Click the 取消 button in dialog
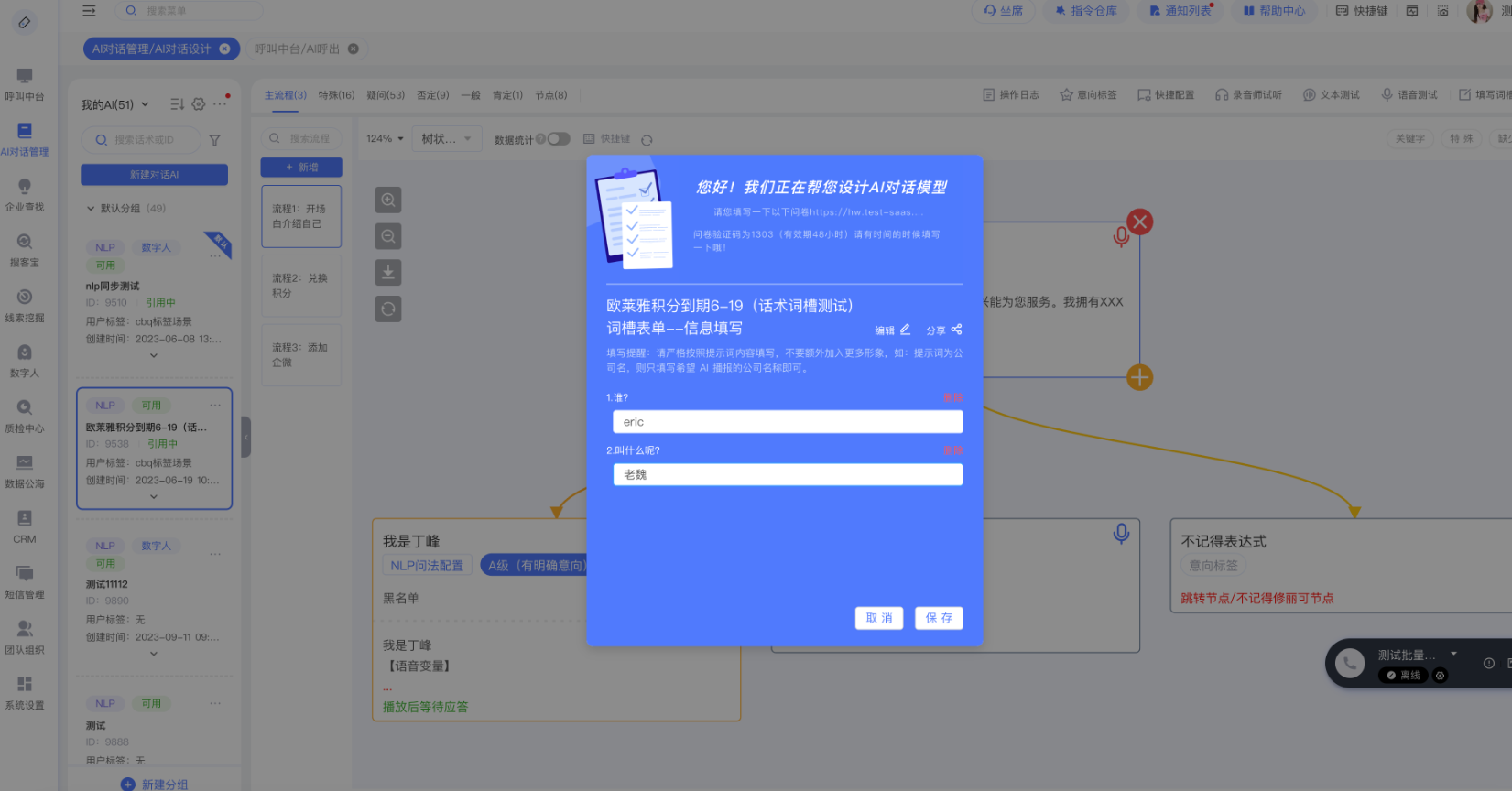Screen dimensions: 1512x791 (x=879, y=618)
